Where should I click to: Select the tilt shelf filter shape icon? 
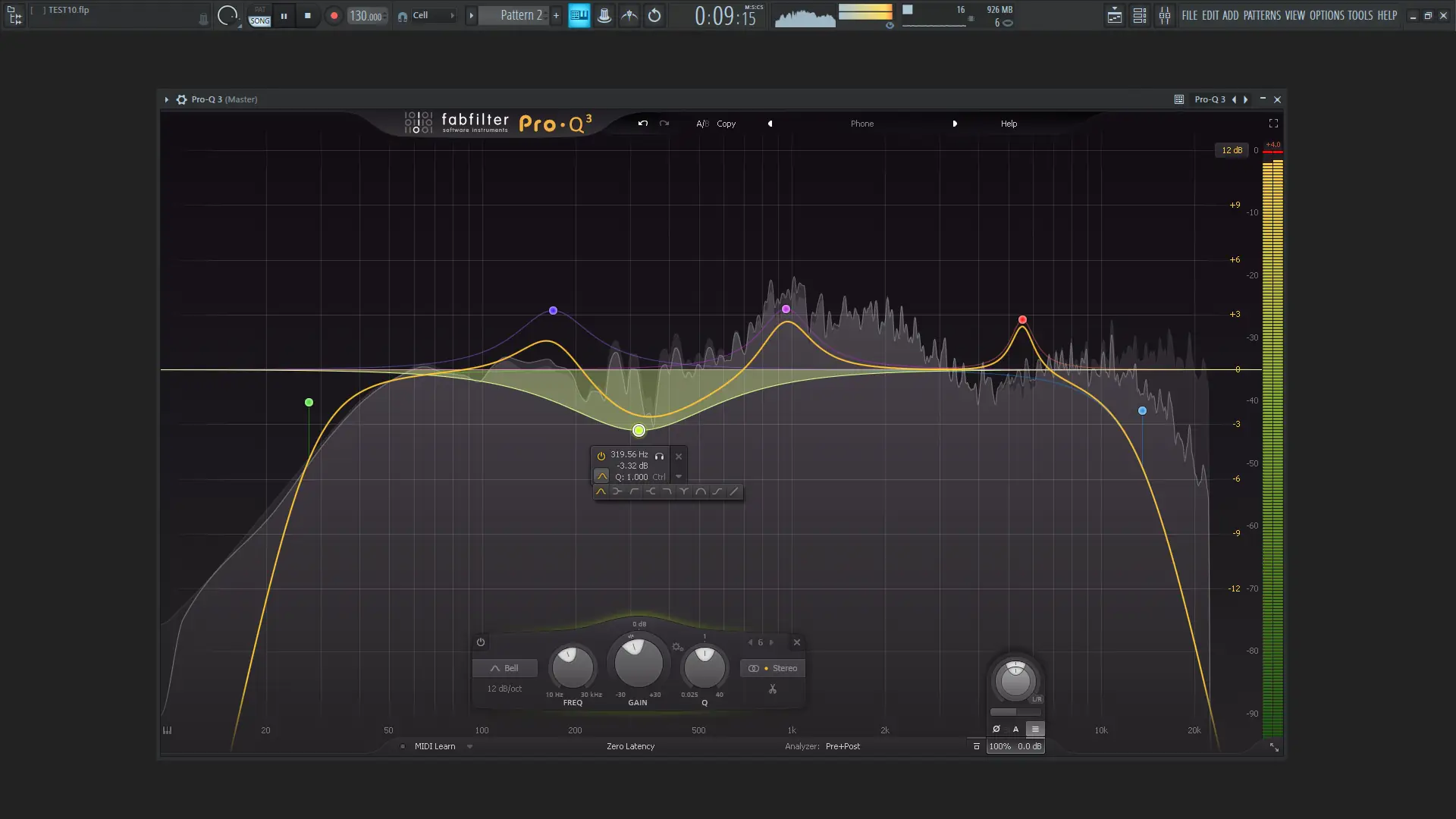[717, 491]
